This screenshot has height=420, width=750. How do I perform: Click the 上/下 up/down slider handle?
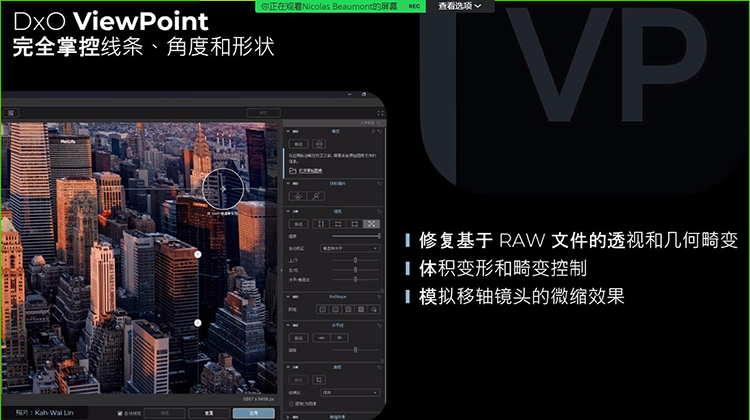coord(355,260)
